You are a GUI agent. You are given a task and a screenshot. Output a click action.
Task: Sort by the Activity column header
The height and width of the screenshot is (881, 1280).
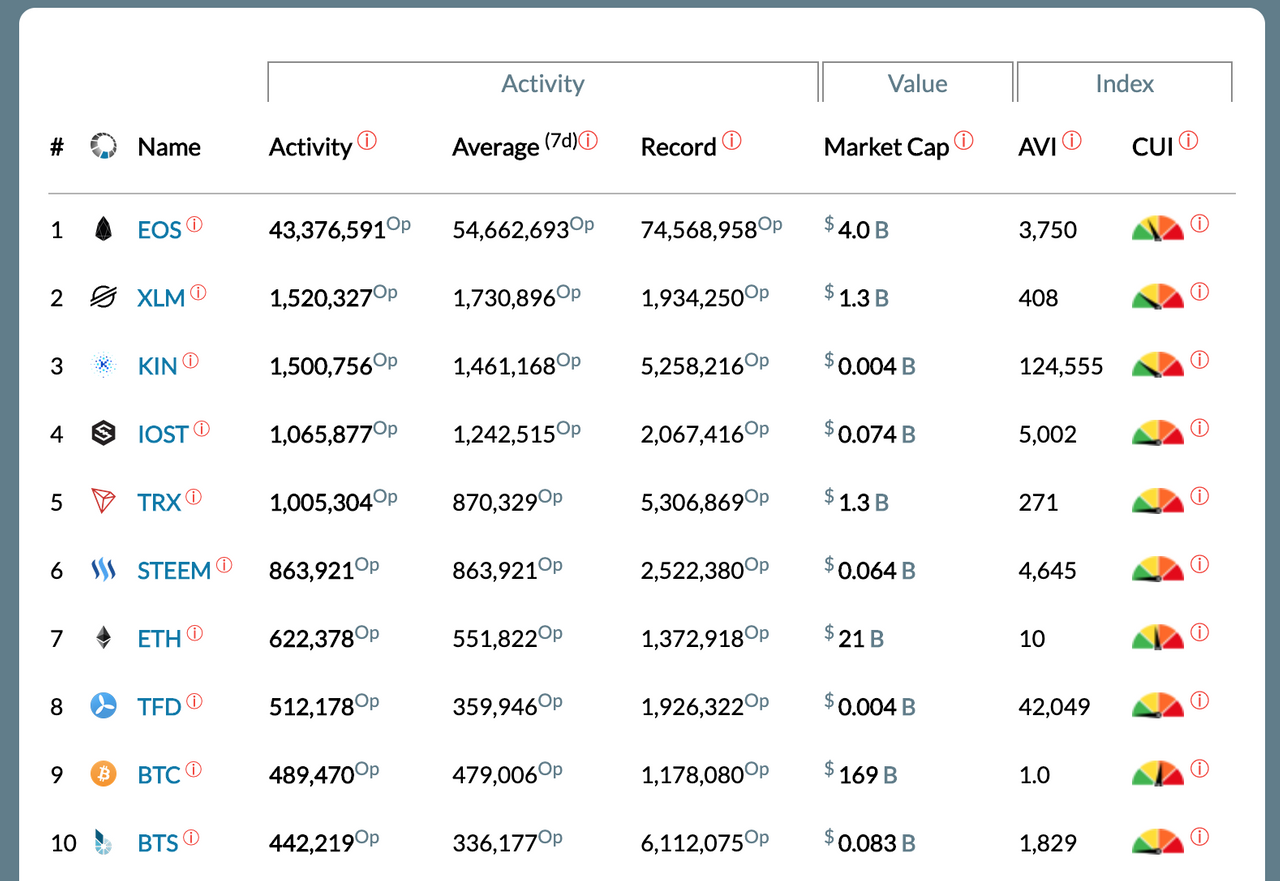[x=310, y=147]
